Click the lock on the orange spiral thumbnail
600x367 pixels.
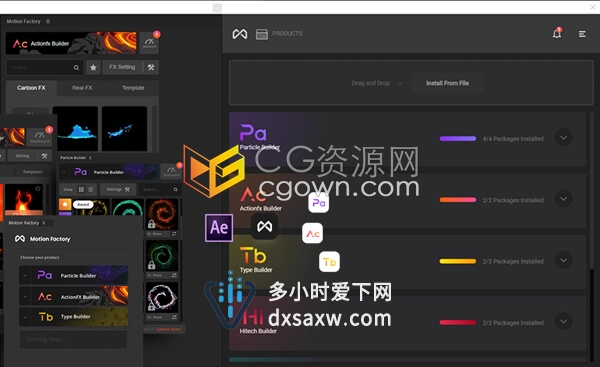(x=152, y=224)
